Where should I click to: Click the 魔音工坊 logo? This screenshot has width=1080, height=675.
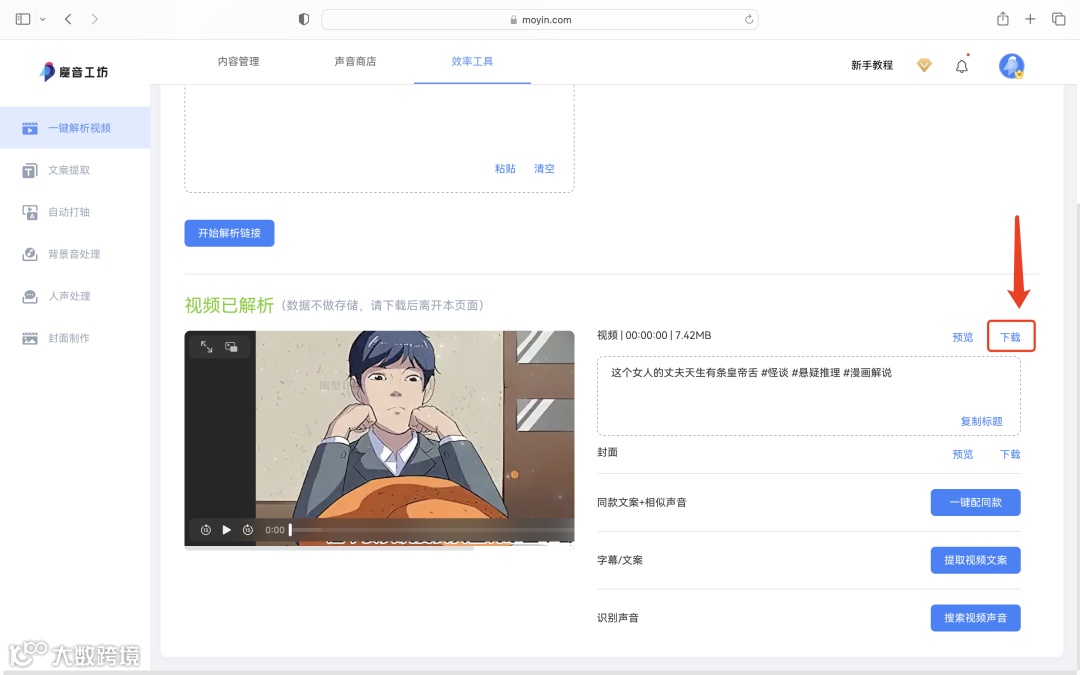point(74,71)
